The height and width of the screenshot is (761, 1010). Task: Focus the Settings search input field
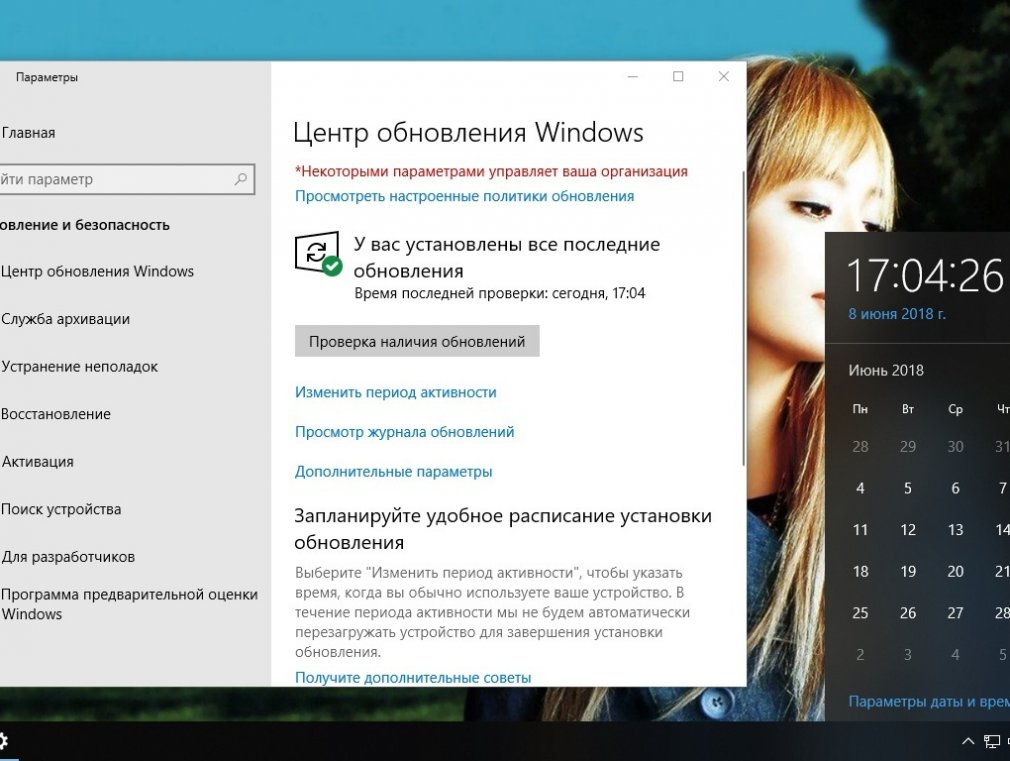[127, 179]
